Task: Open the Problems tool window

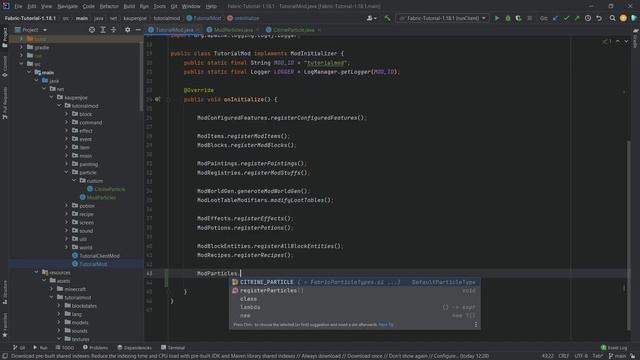Action: [96, 348]
